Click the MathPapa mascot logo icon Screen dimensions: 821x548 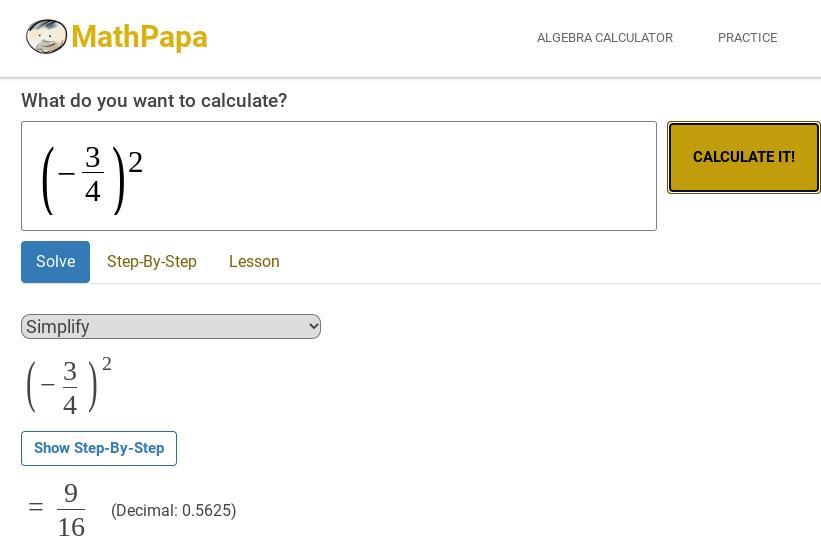(x=46, y=37)
